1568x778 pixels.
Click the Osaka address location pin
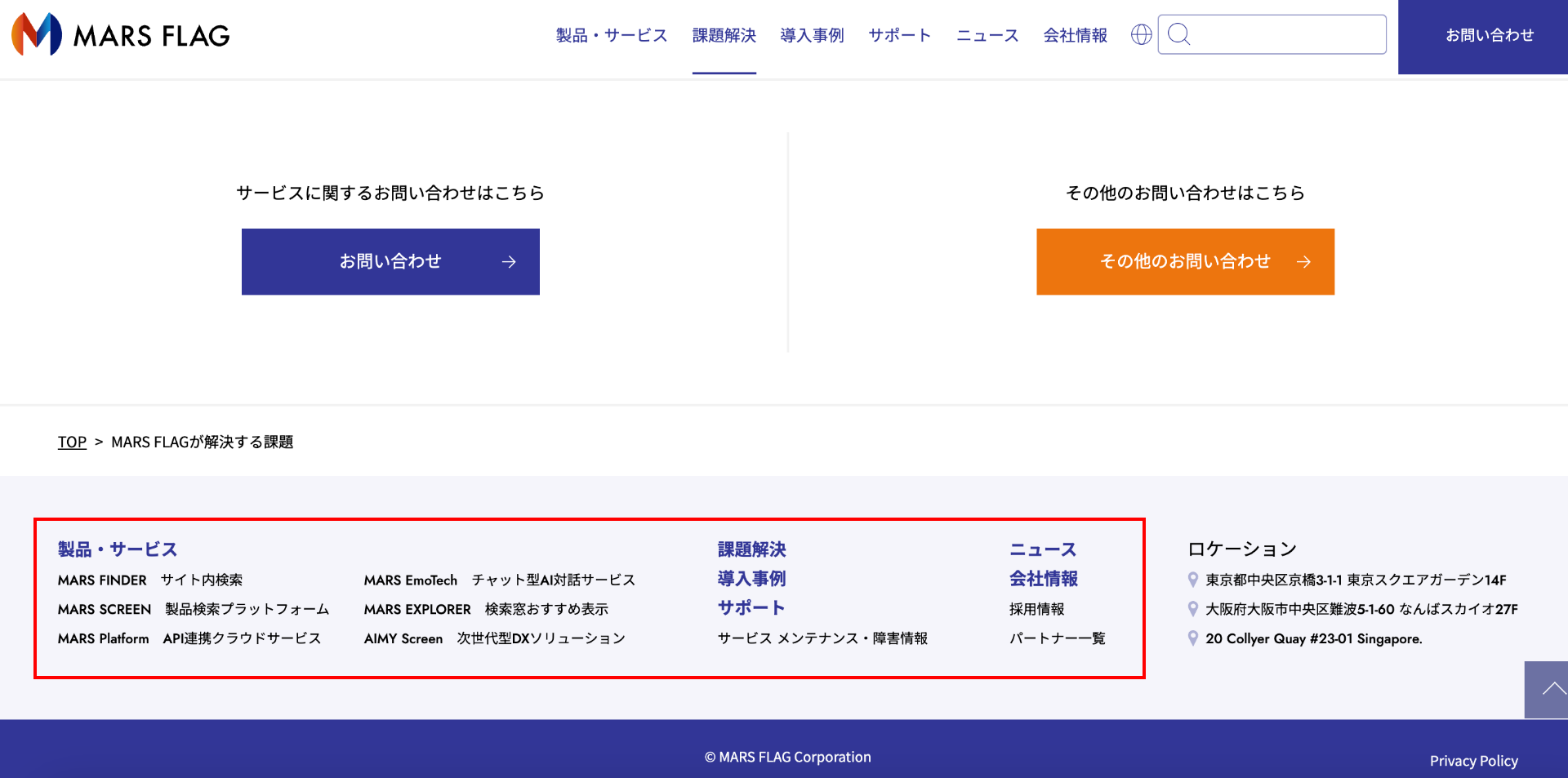[1193, 609]
